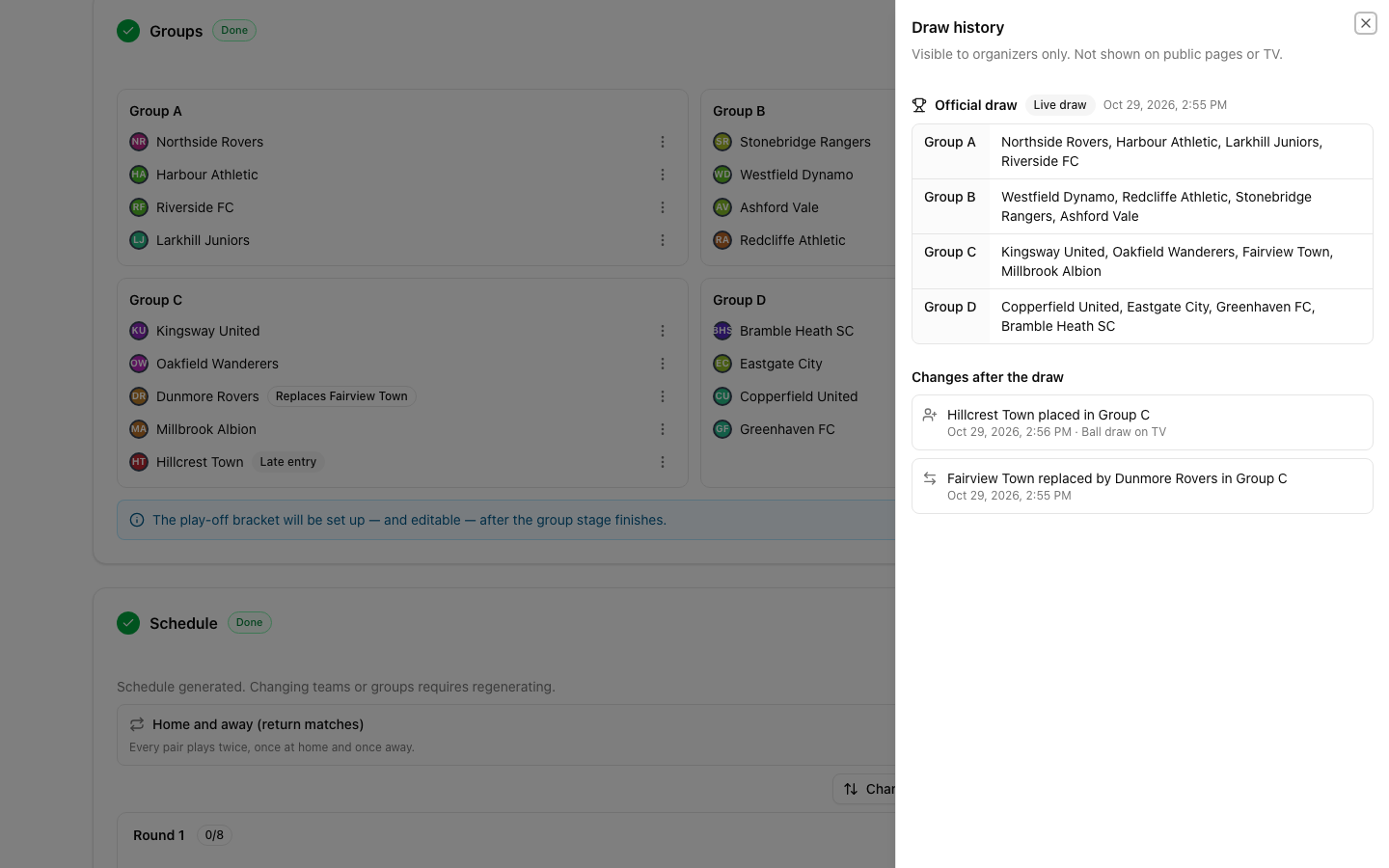This screenshot has height=868, width=1389.
Task: Open options menu for Hillcrest Town
Action: pyautogui.click(x=663, y=462)
